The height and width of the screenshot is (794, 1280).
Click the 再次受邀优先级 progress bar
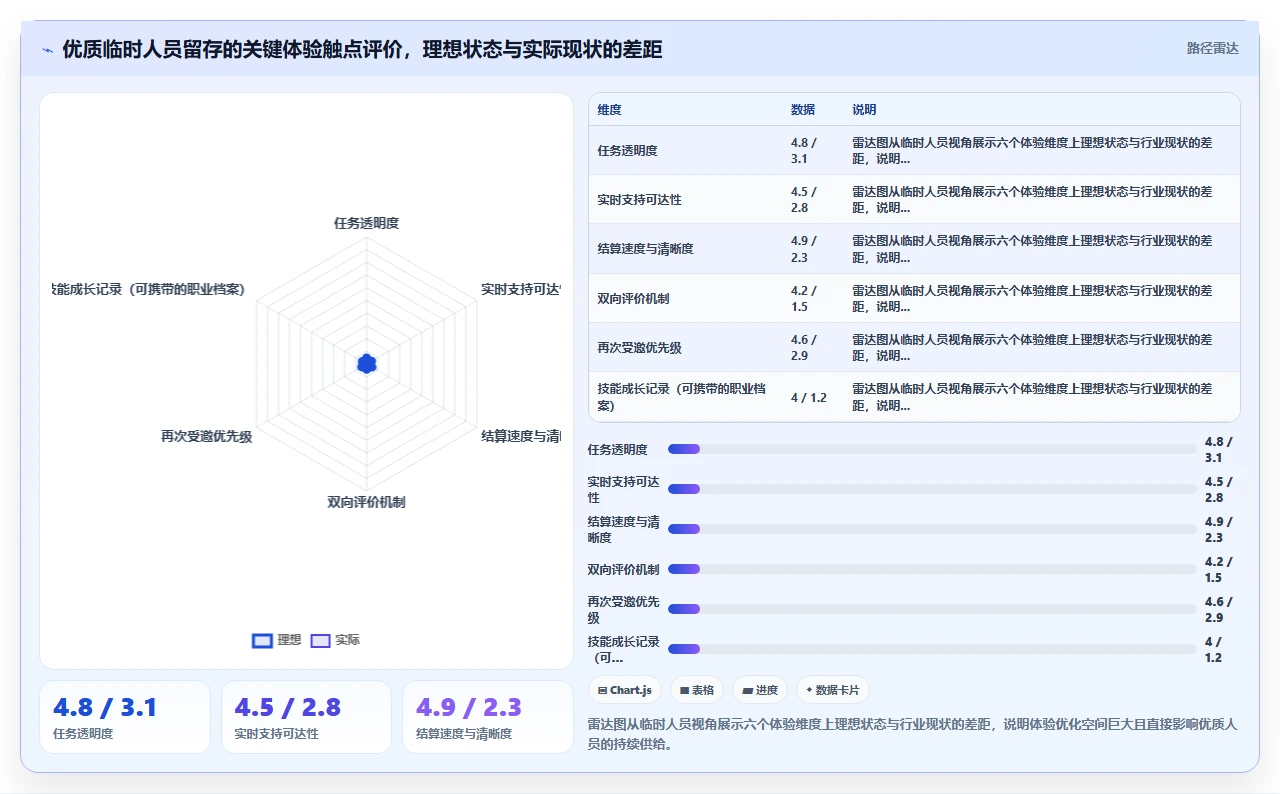tap(932, 609)
